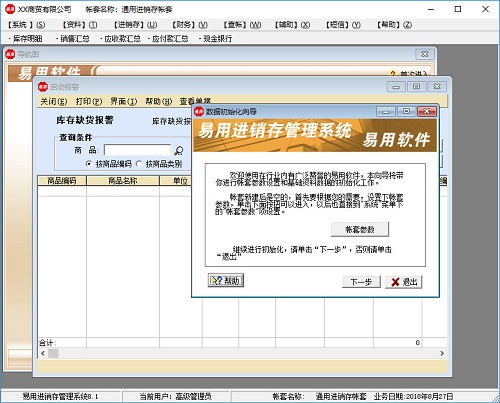This screenshot has height=403, width=500.
Task: Select the 按商品编码 radio option
Action: 109,164
